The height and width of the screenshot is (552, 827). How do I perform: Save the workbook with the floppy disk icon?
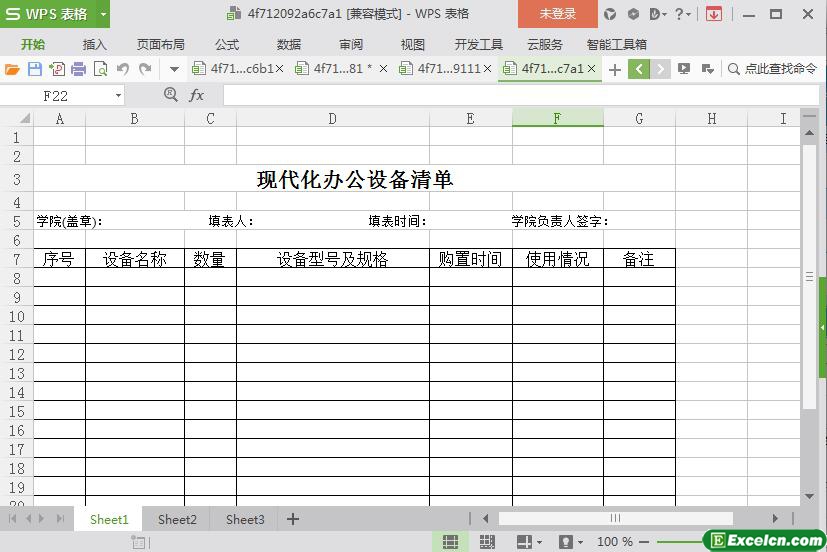pyautogui.click(x=35, y=69)
